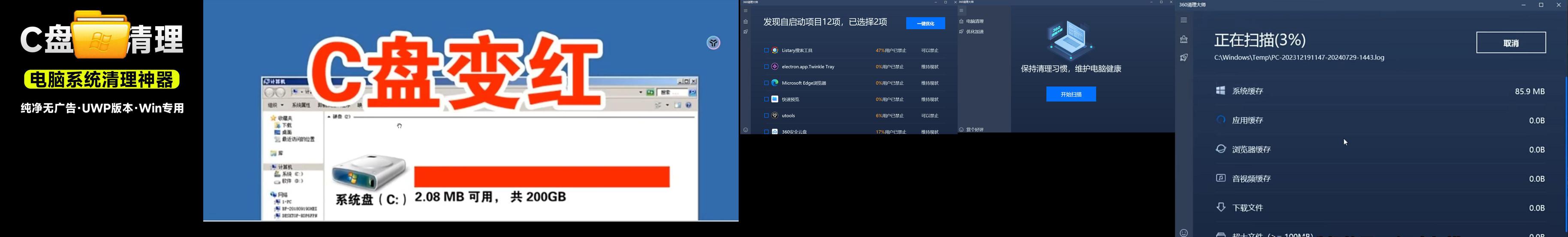Click round logo icon in video corner

coord(713,43)
